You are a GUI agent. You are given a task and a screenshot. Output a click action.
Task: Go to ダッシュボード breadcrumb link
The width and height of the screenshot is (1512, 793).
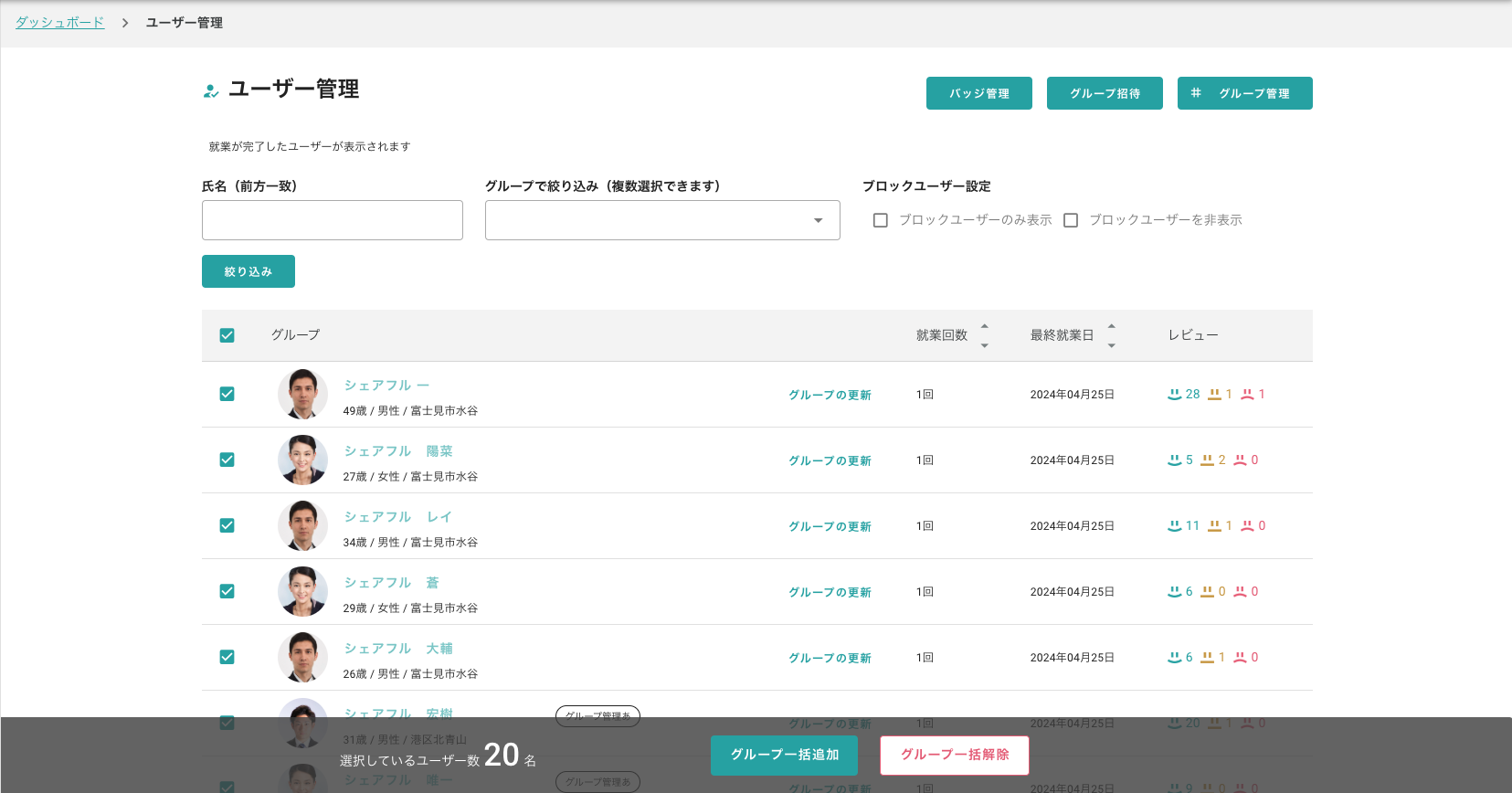(59, 23)
